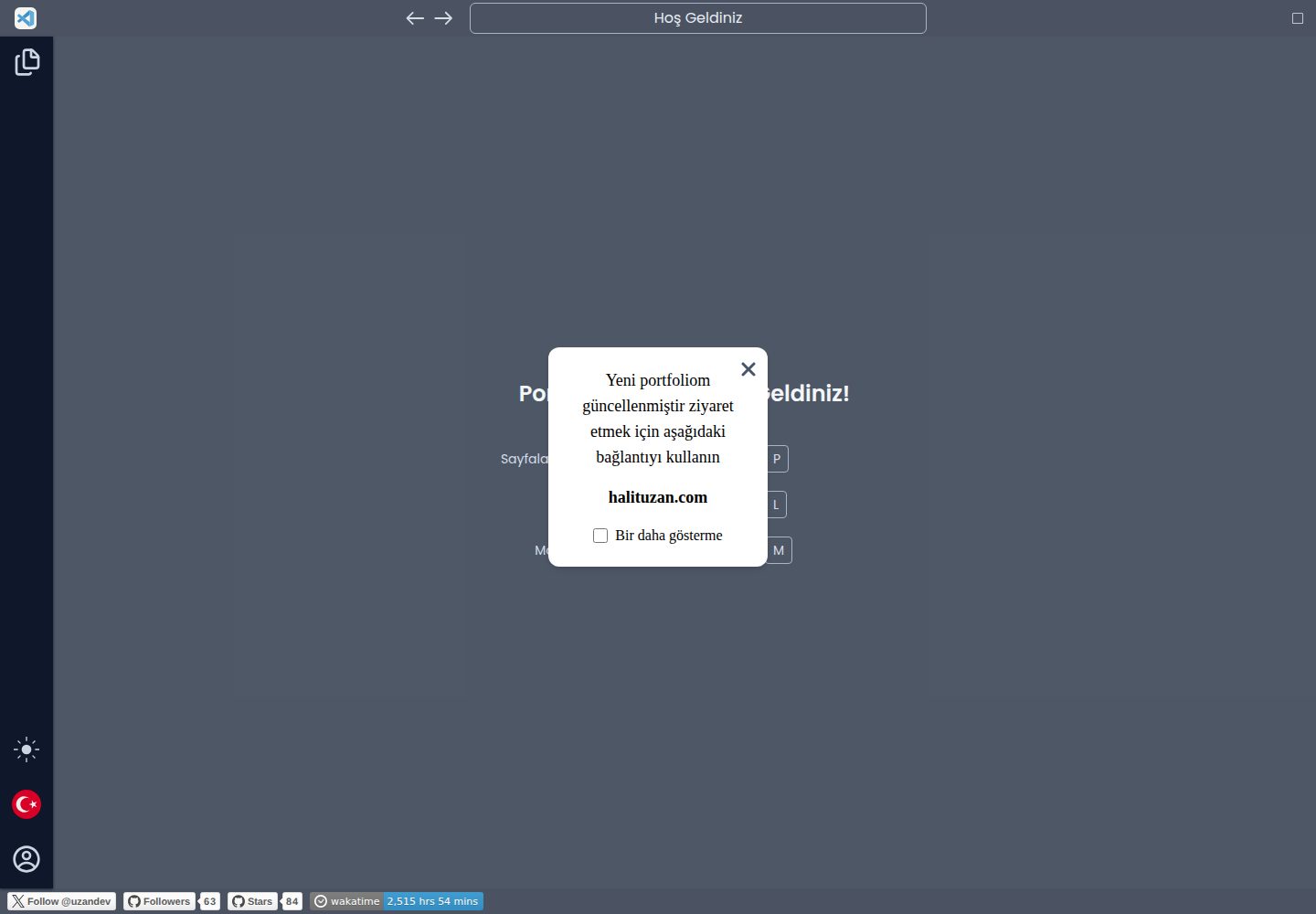Open the halituzan.com link
The height and width of the screenshot is (914, 1316).
(658, 497)
